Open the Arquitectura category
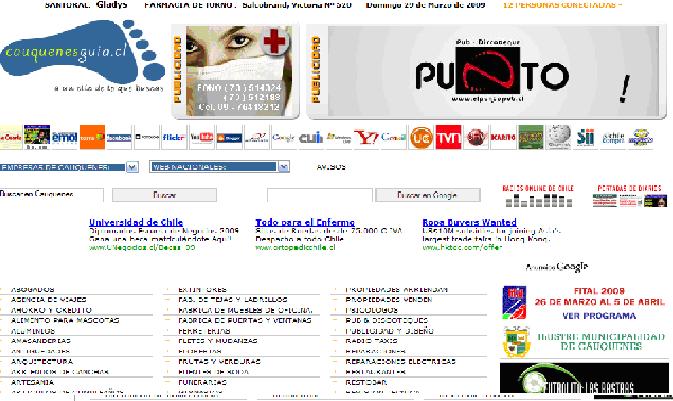The width and height of the screenshot is (673, 401). (x=42, y=362)
